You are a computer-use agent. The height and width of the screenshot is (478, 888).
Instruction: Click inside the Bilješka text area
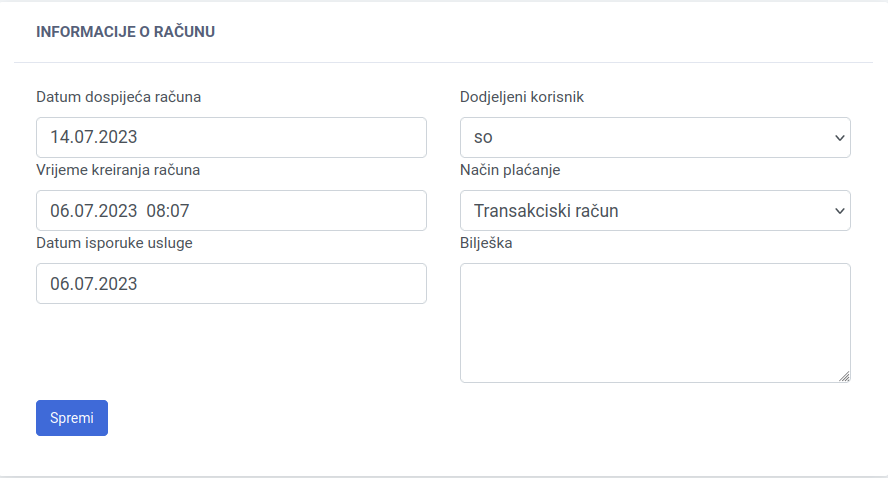(x=654, y=322)
